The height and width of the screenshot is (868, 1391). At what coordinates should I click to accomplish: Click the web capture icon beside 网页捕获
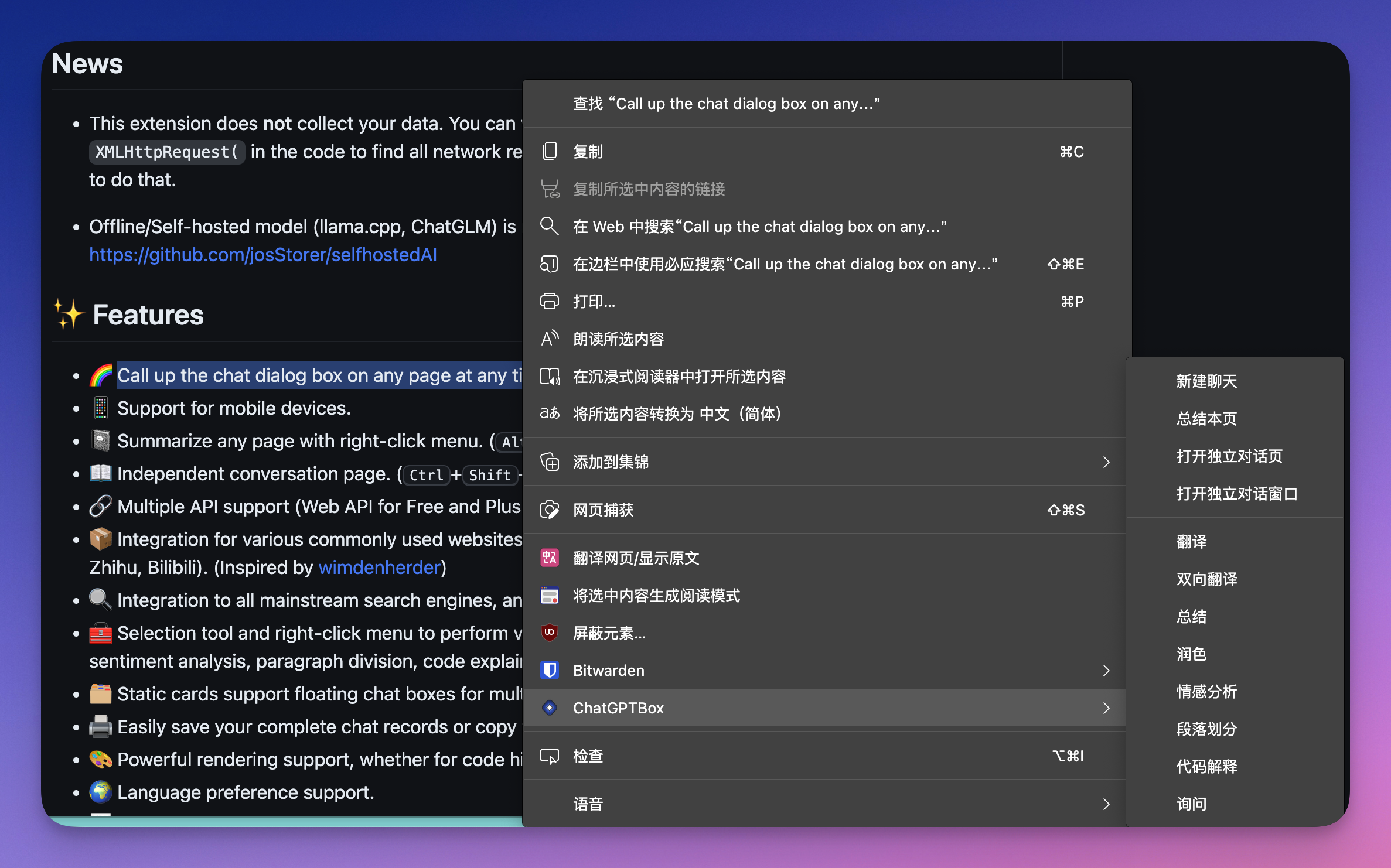(x=549, y=510)
